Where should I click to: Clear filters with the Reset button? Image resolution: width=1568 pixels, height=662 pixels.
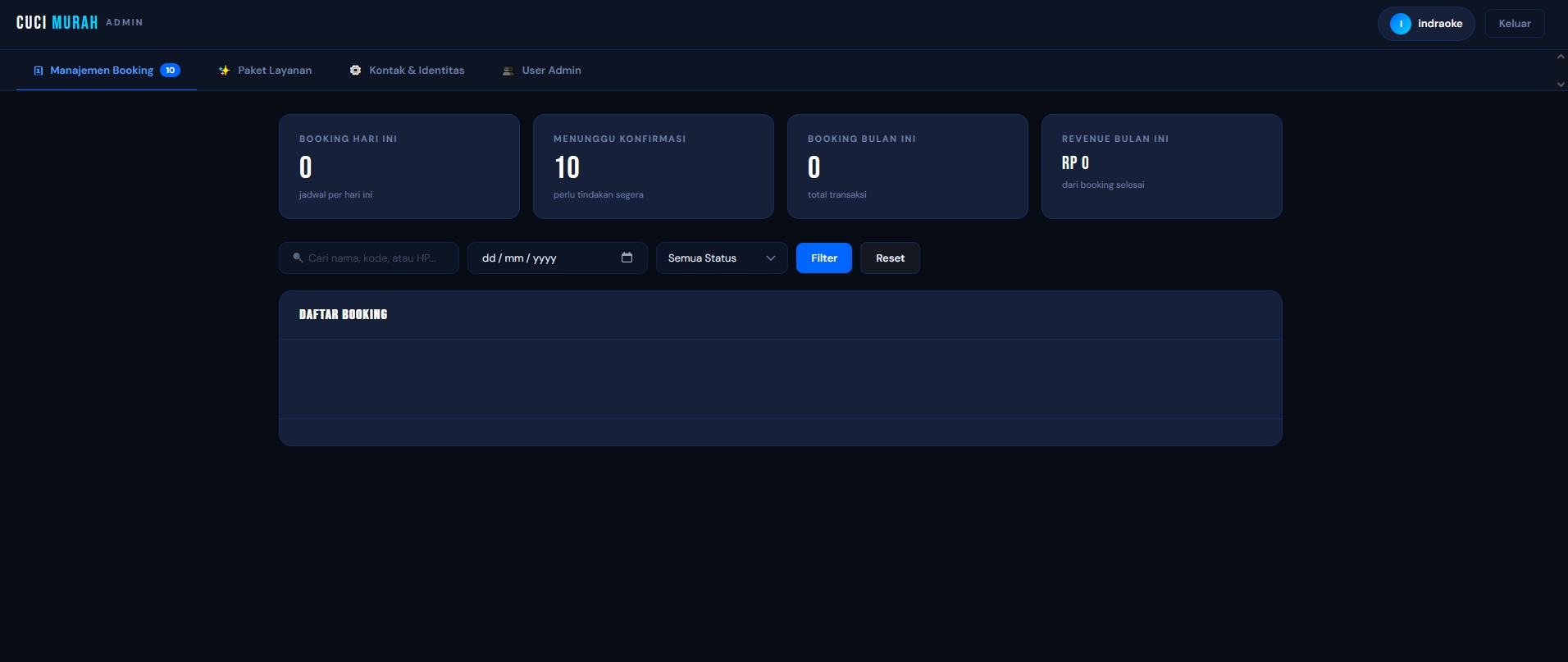tap(890, 258)
